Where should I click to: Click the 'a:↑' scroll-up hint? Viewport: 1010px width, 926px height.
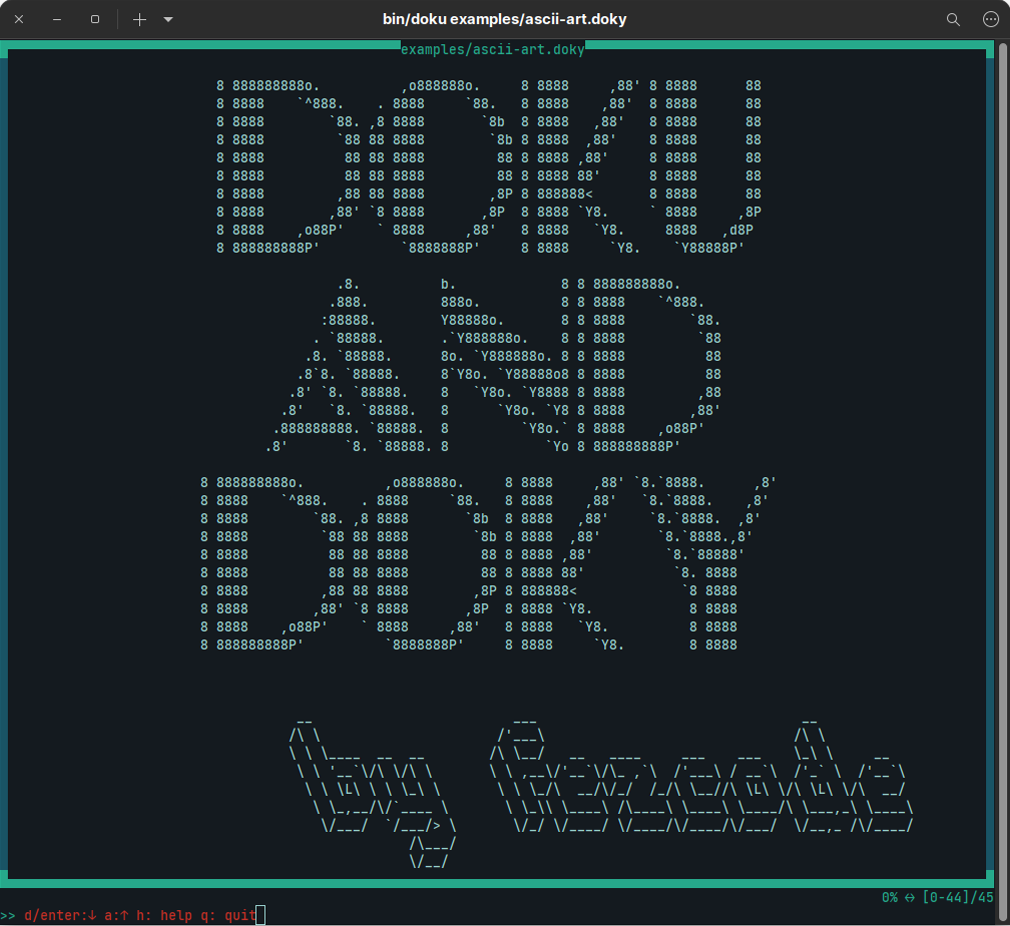[x=115, y=914]
